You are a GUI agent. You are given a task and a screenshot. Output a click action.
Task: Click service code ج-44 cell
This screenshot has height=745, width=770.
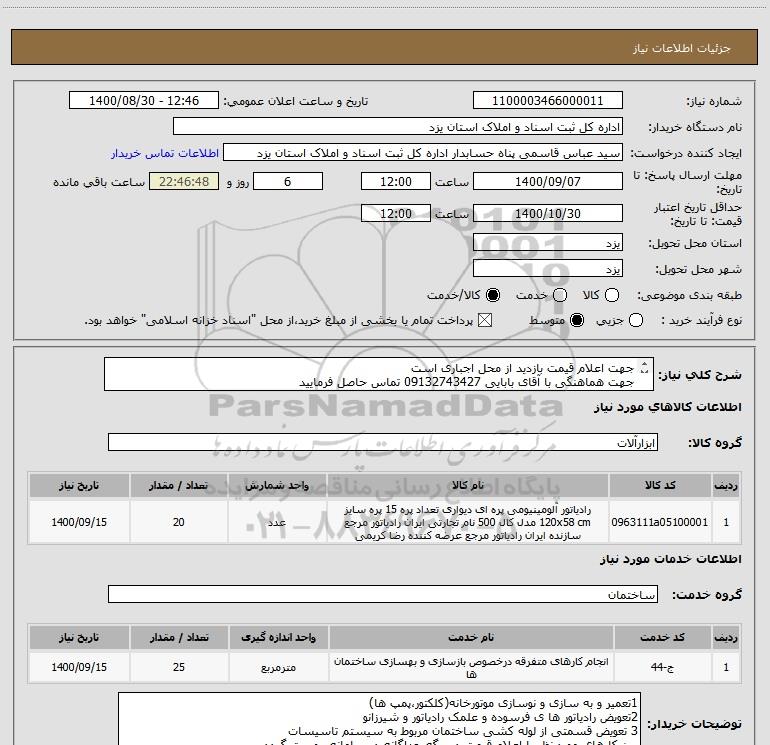coord(662,667)
